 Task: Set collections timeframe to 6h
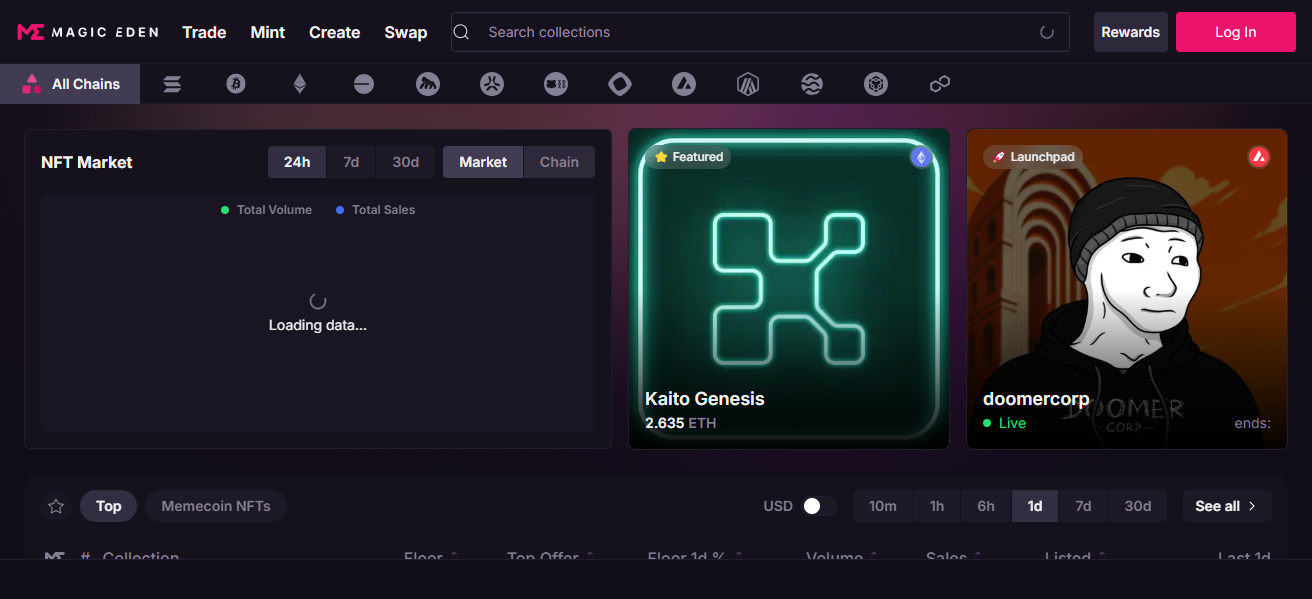coord(986,506)
